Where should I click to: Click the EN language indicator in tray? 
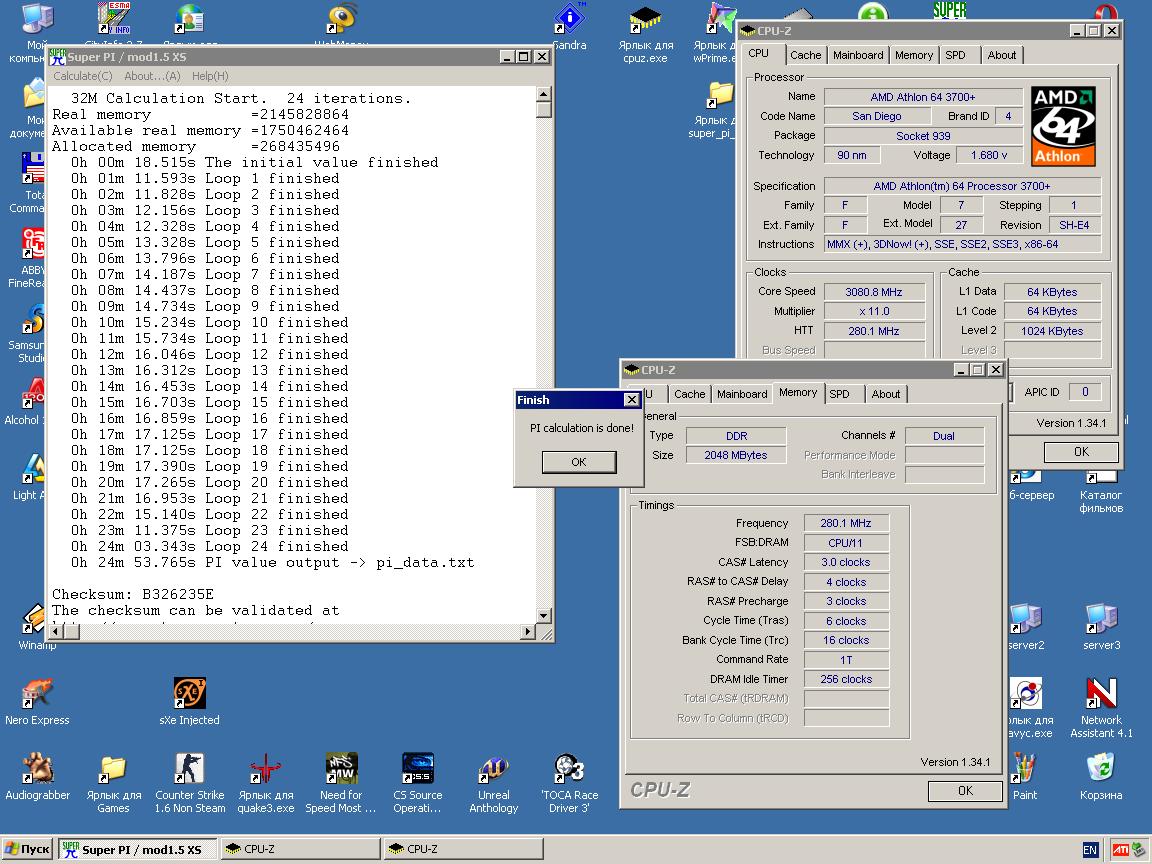[x=1090, y=850]
